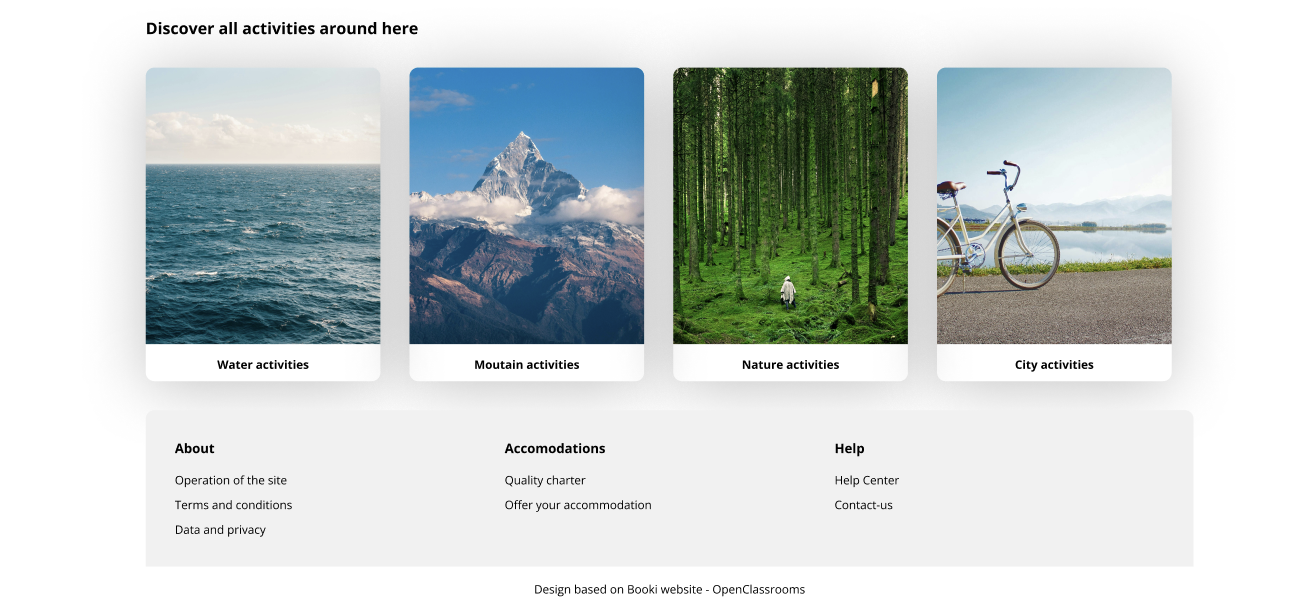1310x608 pixels.
Task: Select the green forest photo
Action: coord(790,206)
